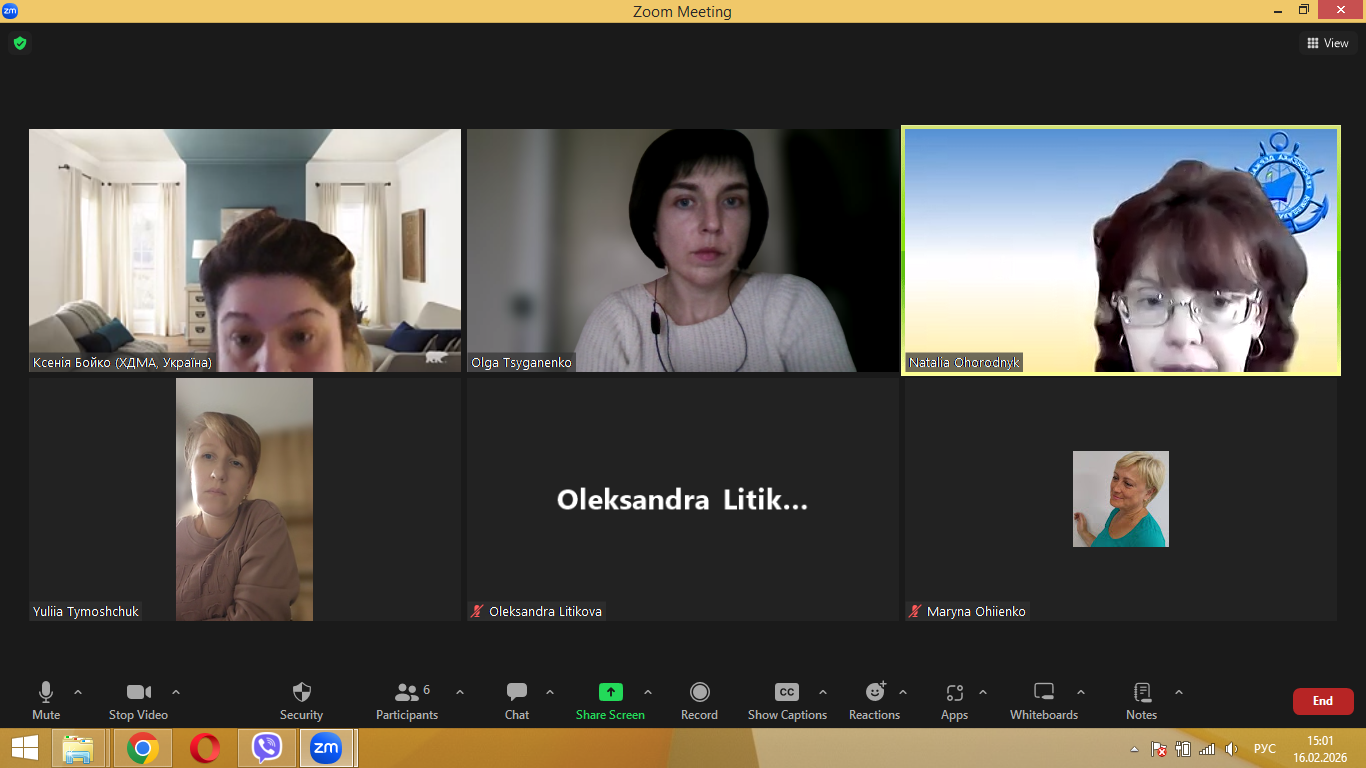1366x768 pixels.
Task: Open the Reactions menu
Action: 875,693
